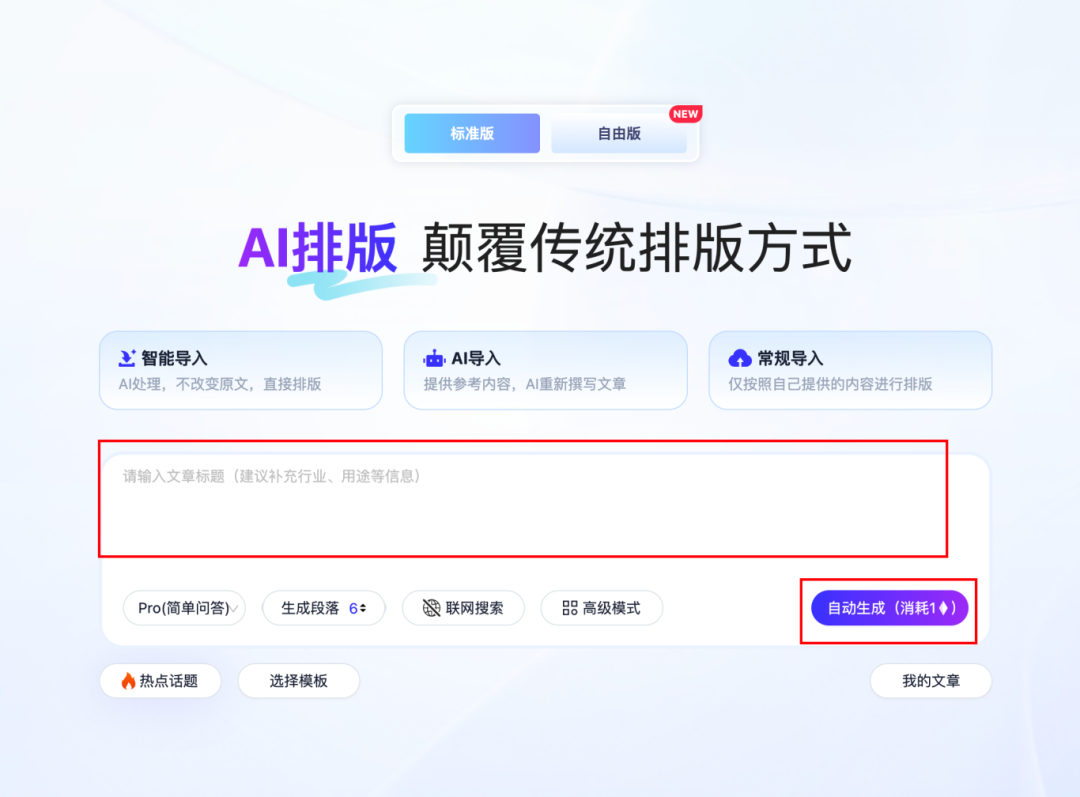This screenshot has height=797, width=1080.
Task: Enable 联网搜索 web search
Action: (463, 608)
